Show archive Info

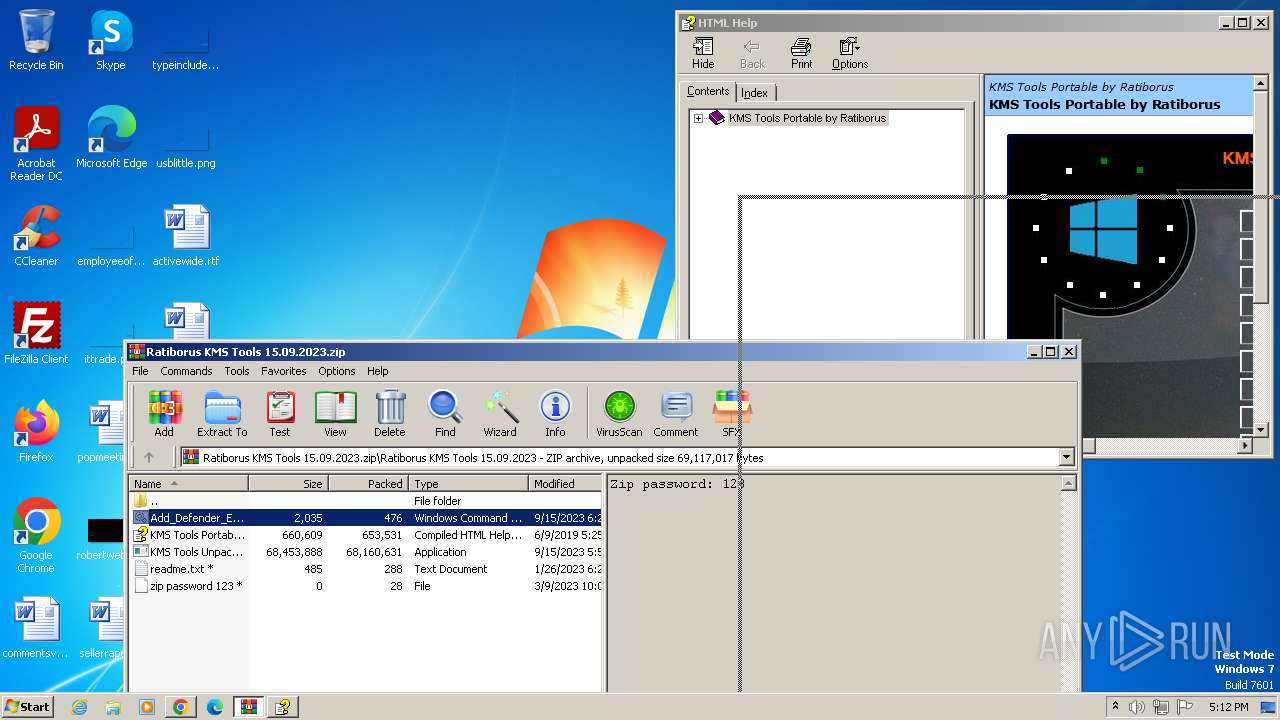[555, 413]
